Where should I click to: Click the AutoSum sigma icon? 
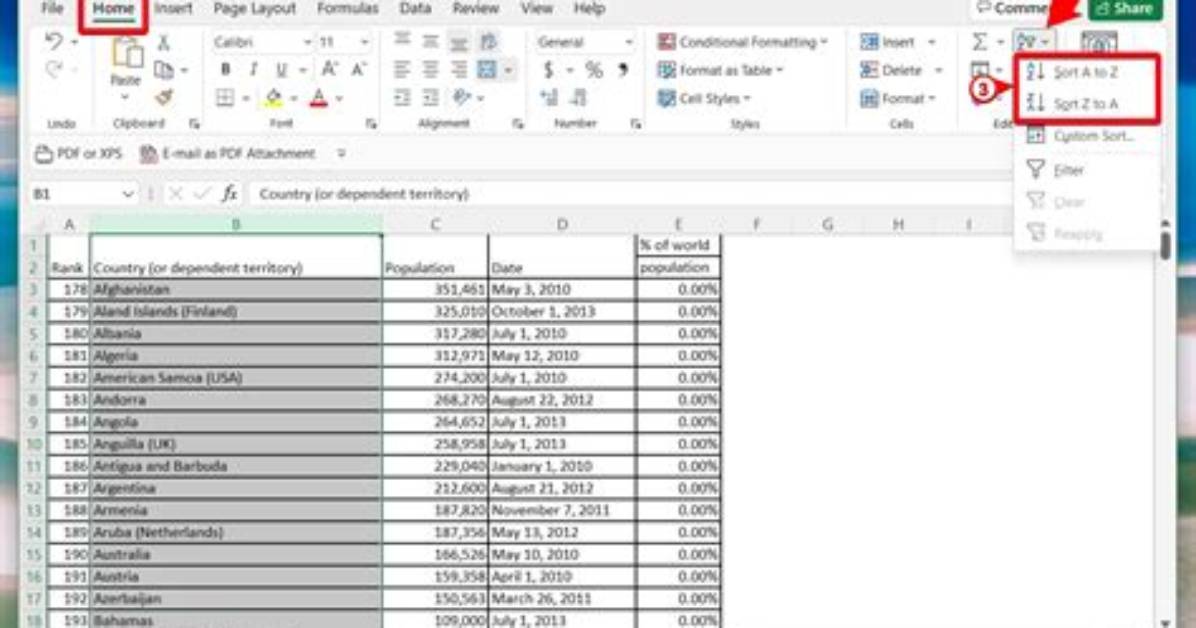pos(980,42)
